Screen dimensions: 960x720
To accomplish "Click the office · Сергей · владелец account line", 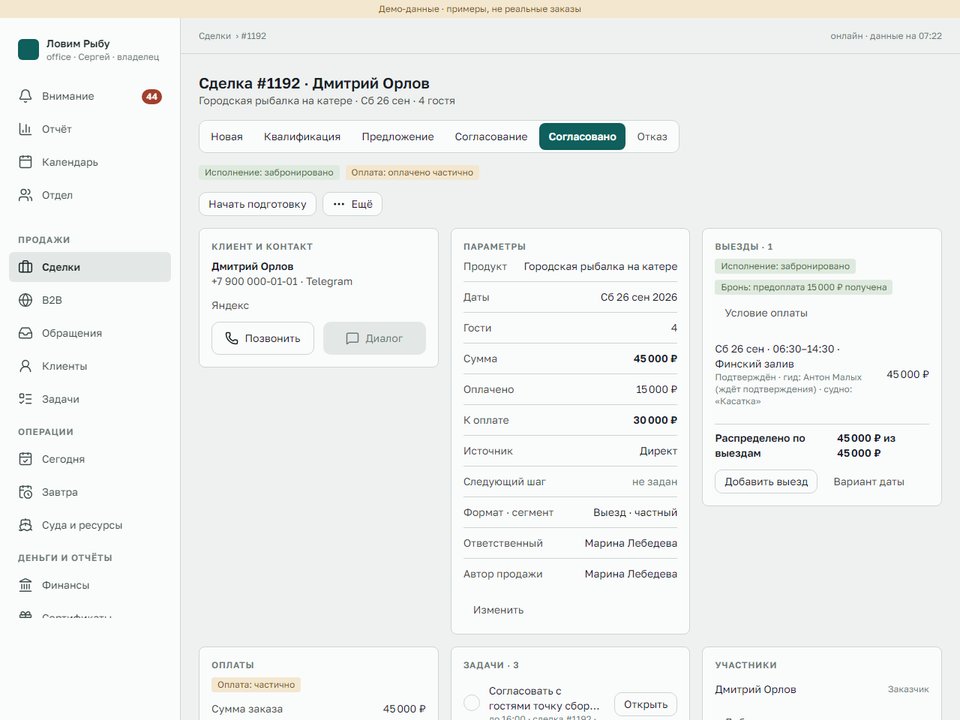I will 103,57.
